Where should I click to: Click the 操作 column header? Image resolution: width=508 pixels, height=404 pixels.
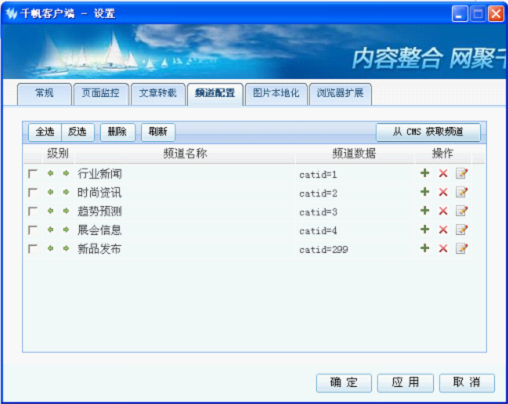coord(443,153)
